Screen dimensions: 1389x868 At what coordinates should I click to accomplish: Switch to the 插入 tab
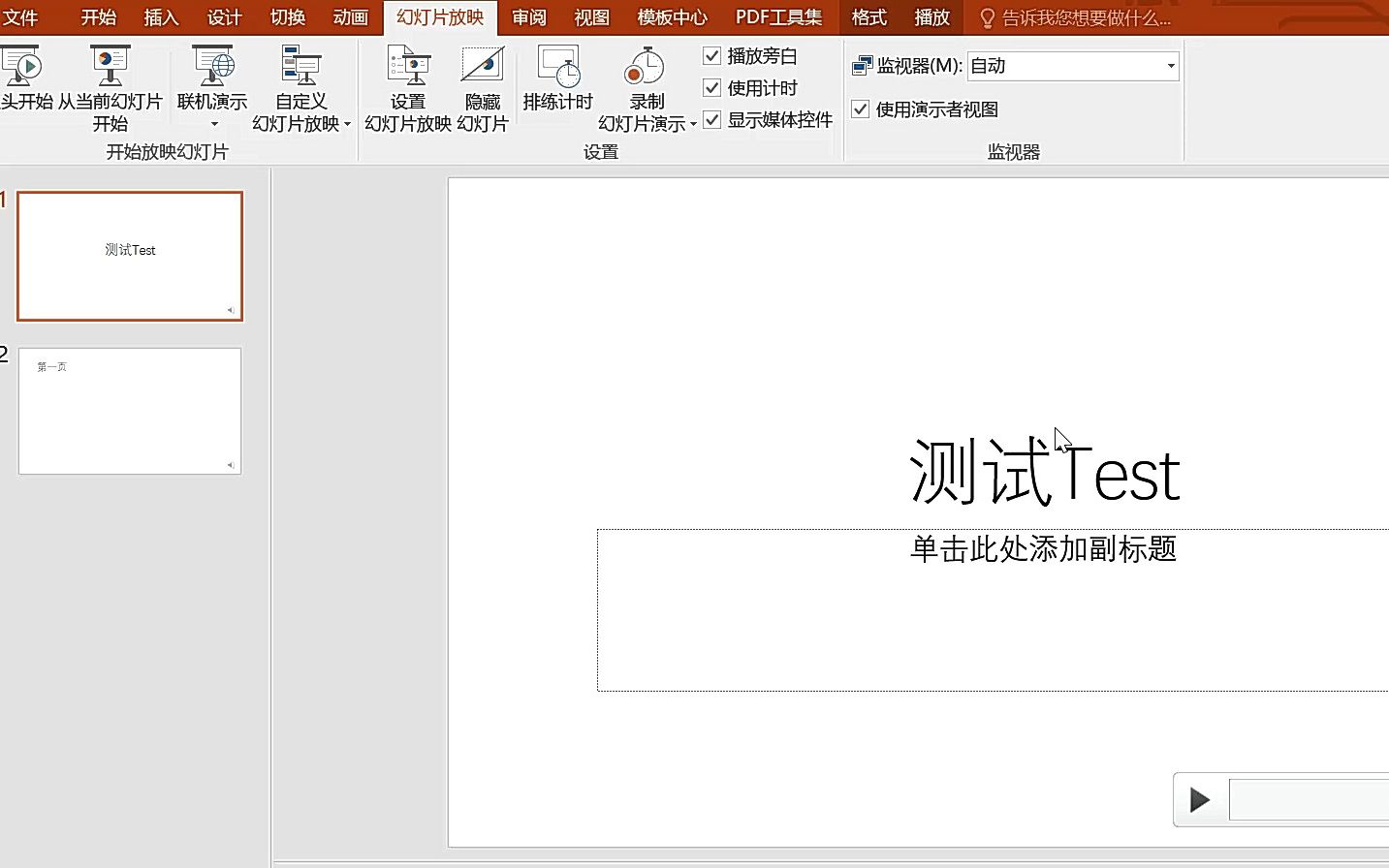click(161, 17)
